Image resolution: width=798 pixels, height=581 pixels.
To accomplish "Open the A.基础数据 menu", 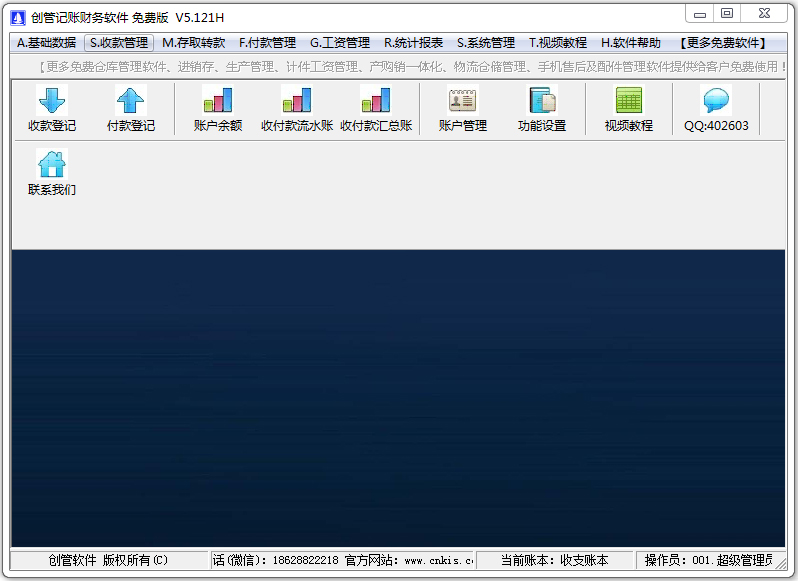I will [46, 43].
